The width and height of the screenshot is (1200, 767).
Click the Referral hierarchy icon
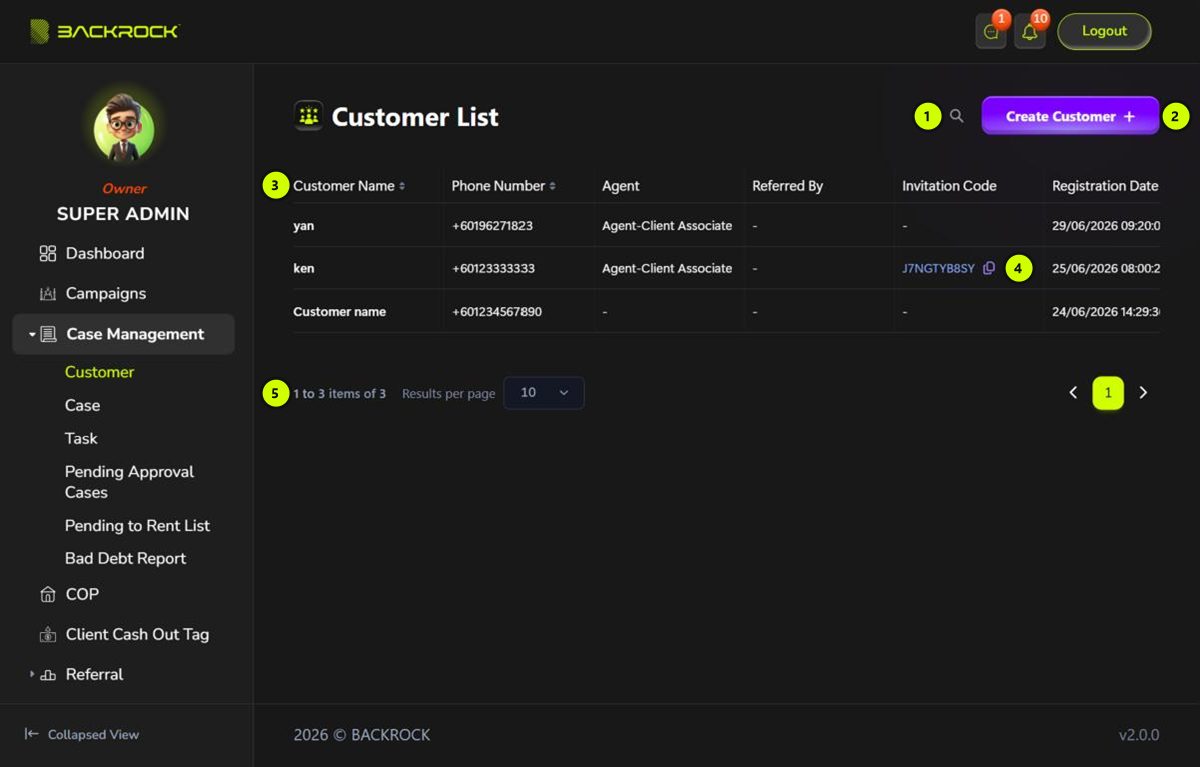click(x=47, y=675)
